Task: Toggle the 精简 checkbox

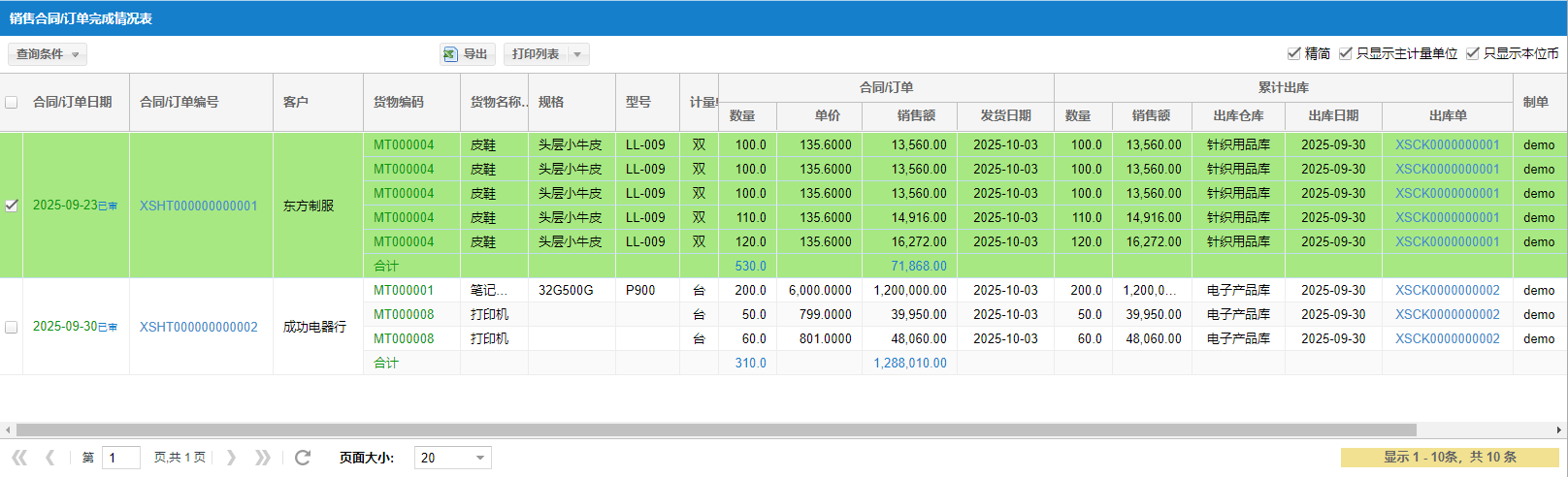Action: pyautogui.click(x=1293, y=53)
